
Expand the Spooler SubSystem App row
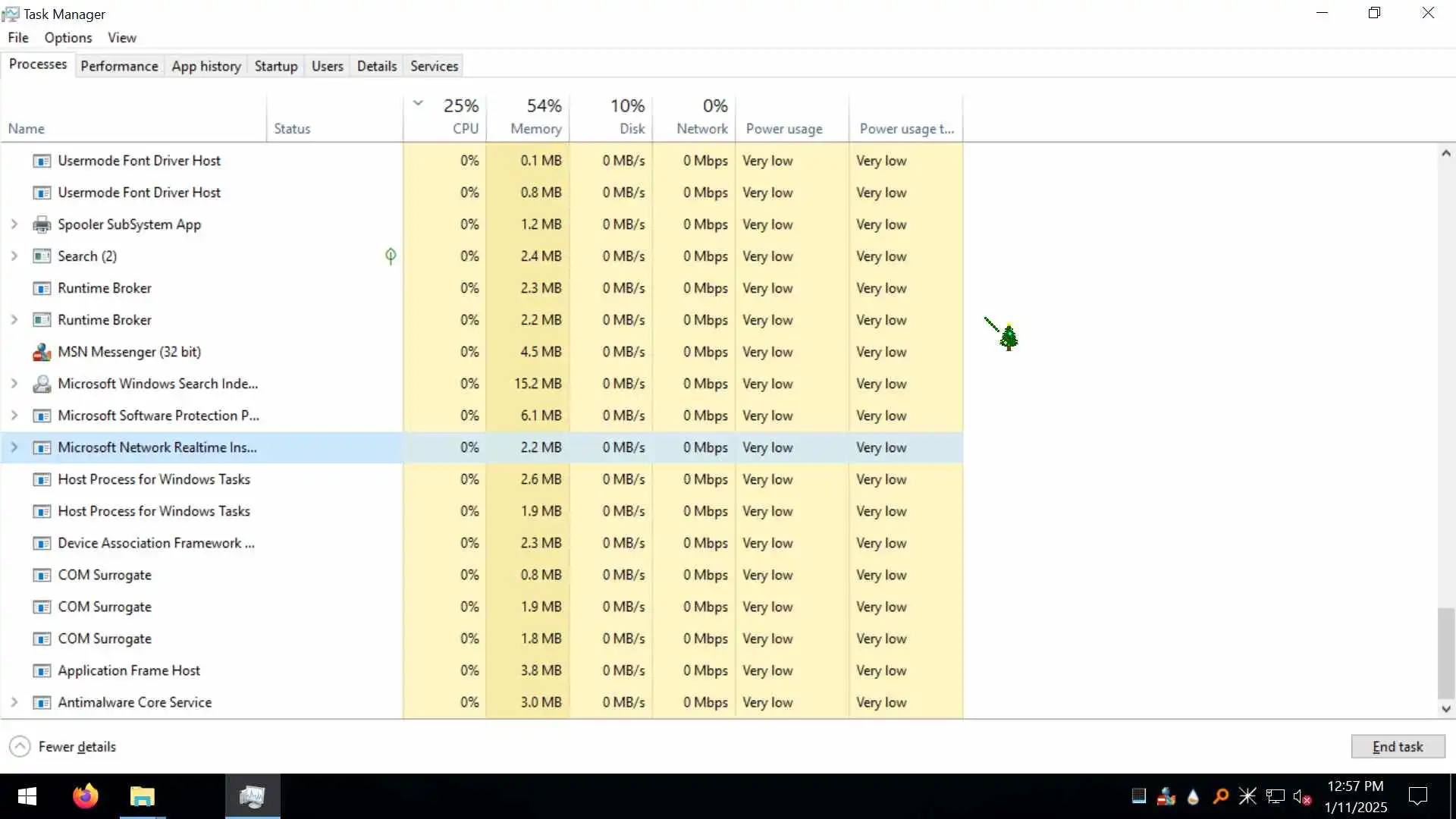click(14, 224)
